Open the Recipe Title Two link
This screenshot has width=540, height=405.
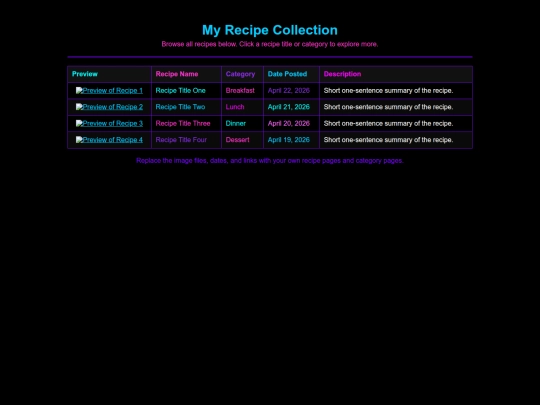180,107
